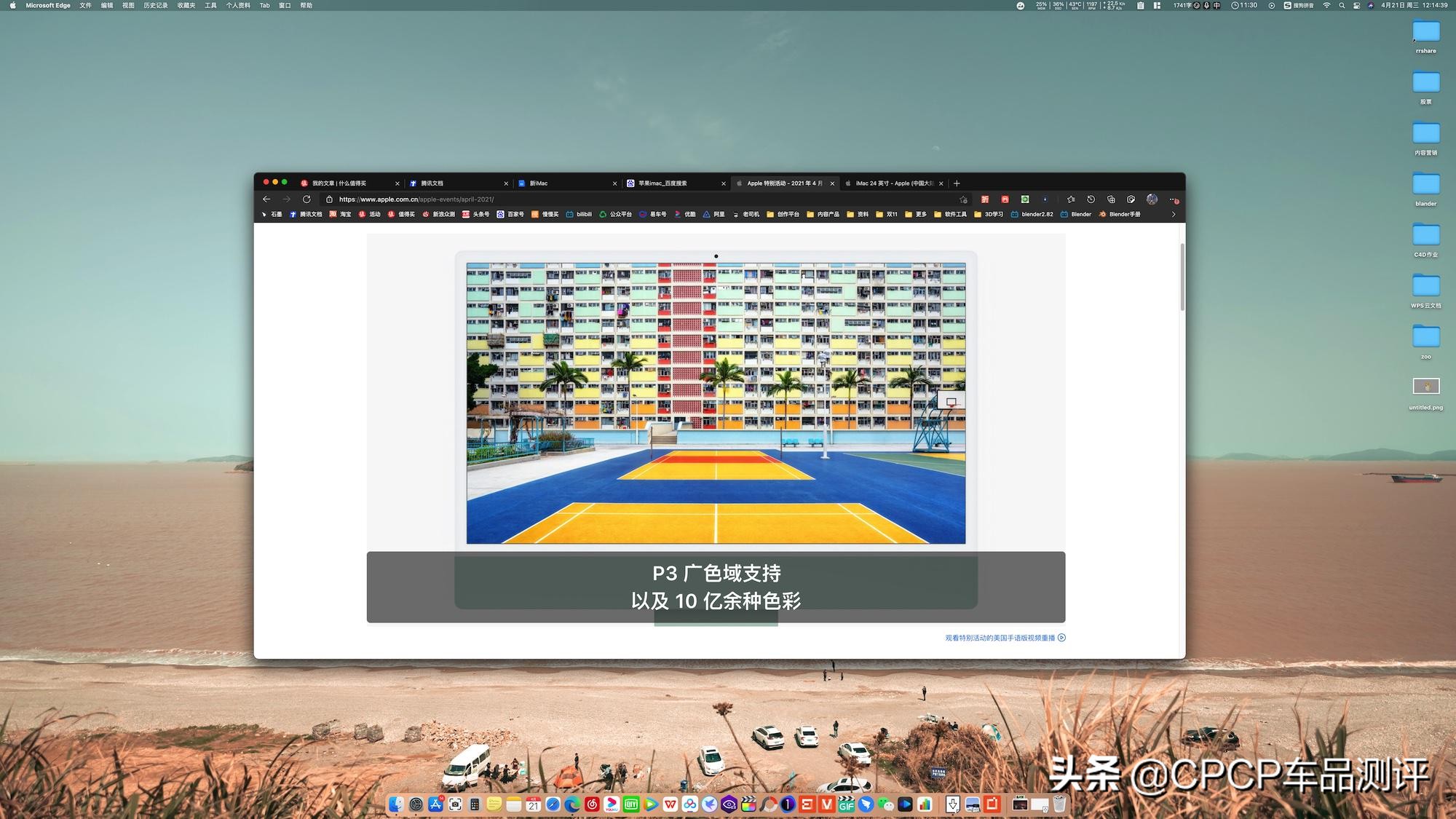Open Edge Collections from the toolbar

(x=1110, y=199)
